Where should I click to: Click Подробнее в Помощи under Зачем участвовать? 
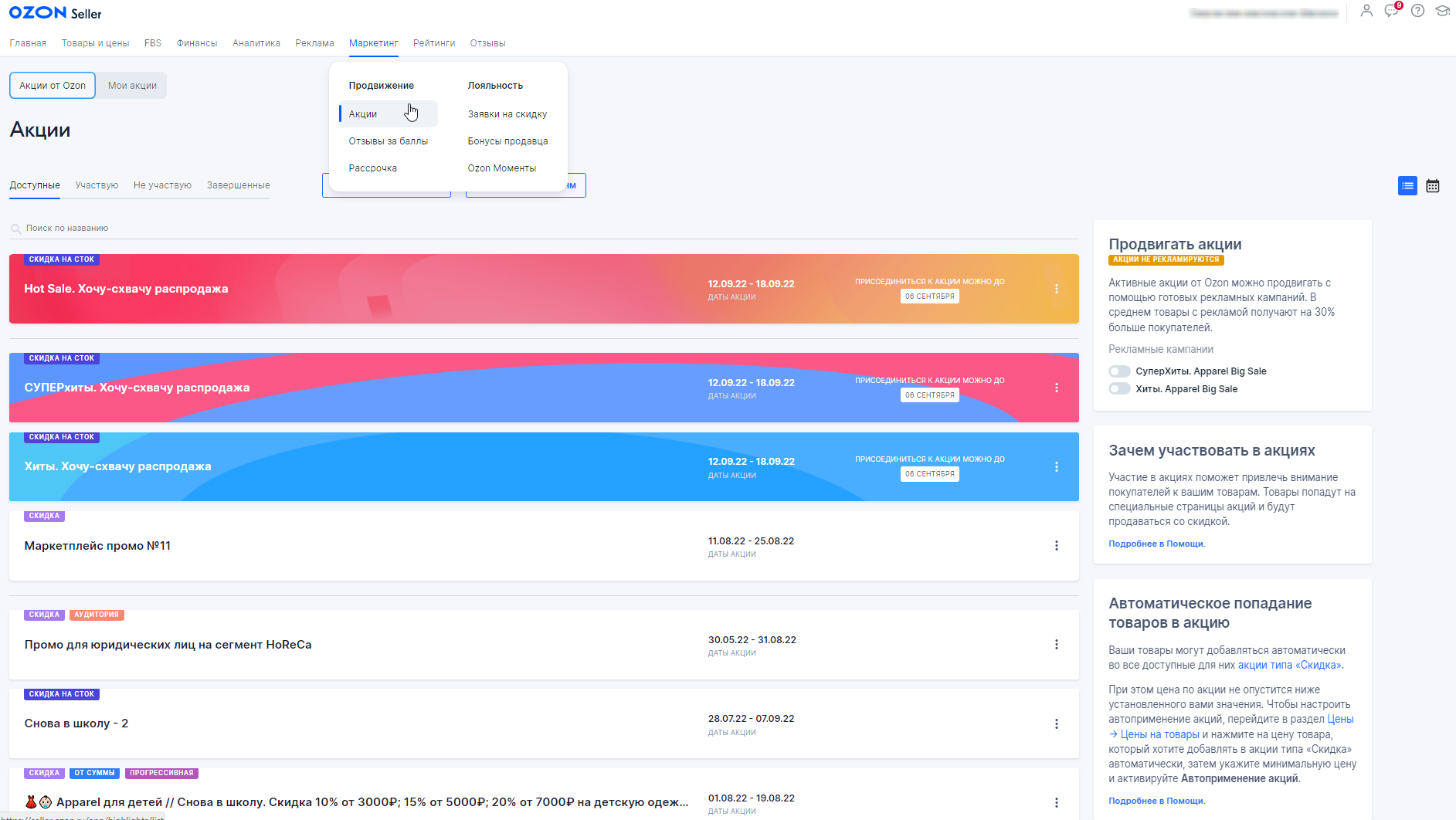point(1156,544)
